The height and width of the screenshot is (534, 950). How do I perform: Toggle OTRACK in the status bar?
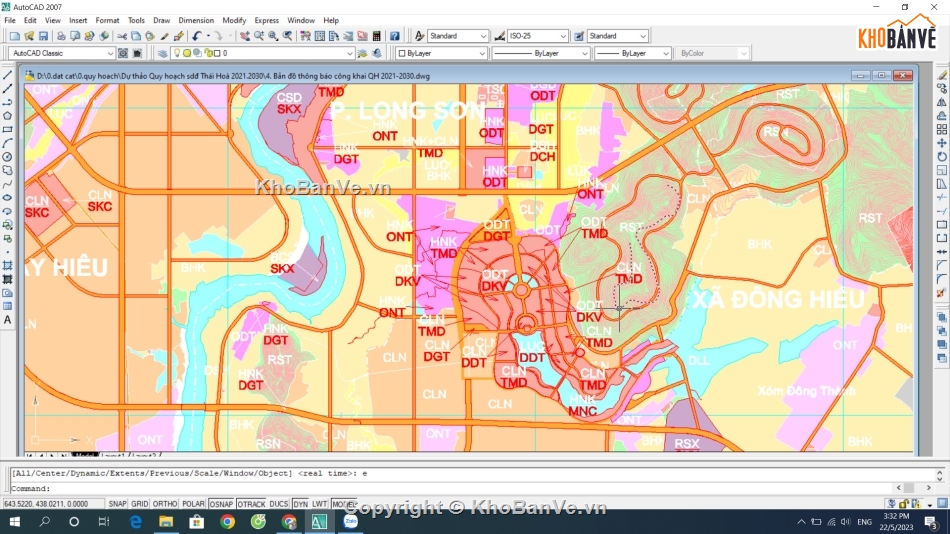pyautogui.click(x=251, y=504)
